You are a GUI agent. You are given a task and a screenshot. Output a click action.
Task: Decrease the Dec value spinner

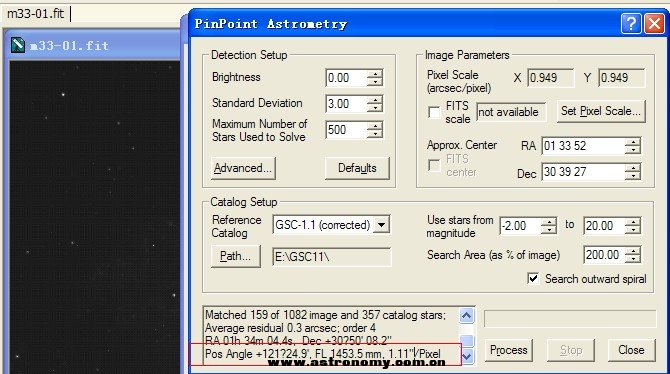pos(633,176)
